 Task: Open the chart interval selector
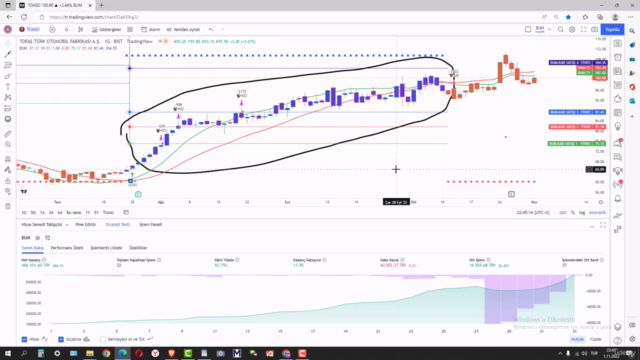(67, 29)
